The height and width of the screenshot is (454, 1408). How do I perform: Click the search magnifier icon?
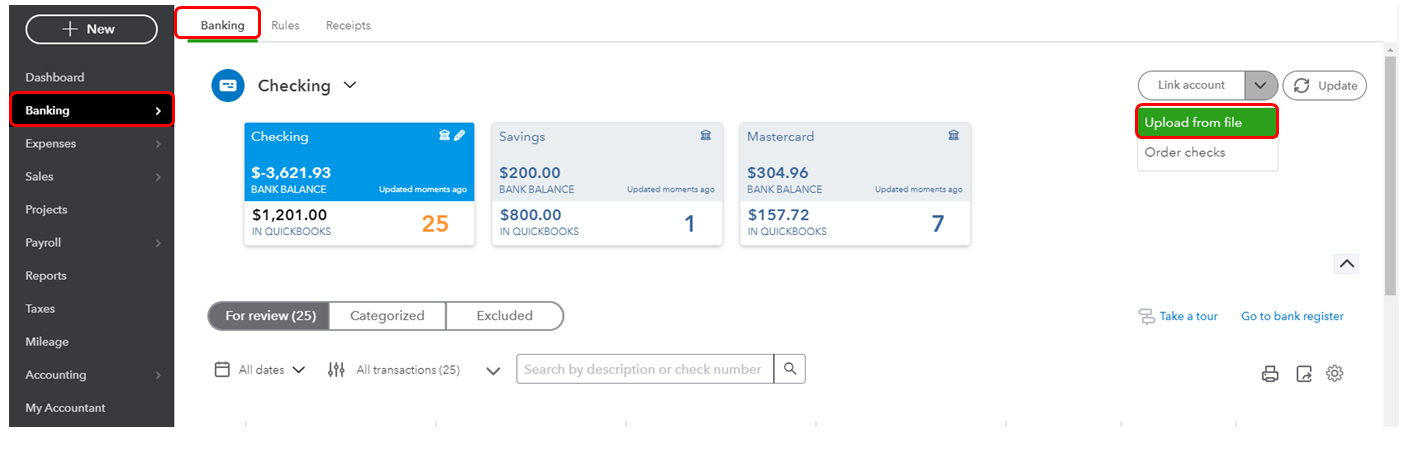coord(790,369)
